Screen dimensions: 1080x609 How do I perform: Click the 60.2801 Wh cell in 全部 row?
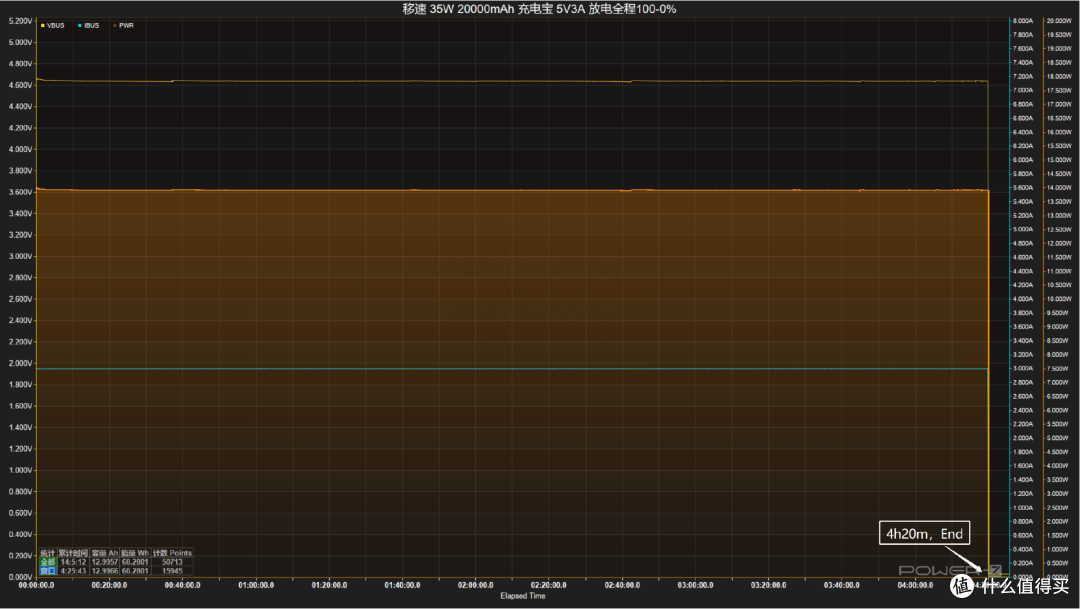[x=135, y=562]
